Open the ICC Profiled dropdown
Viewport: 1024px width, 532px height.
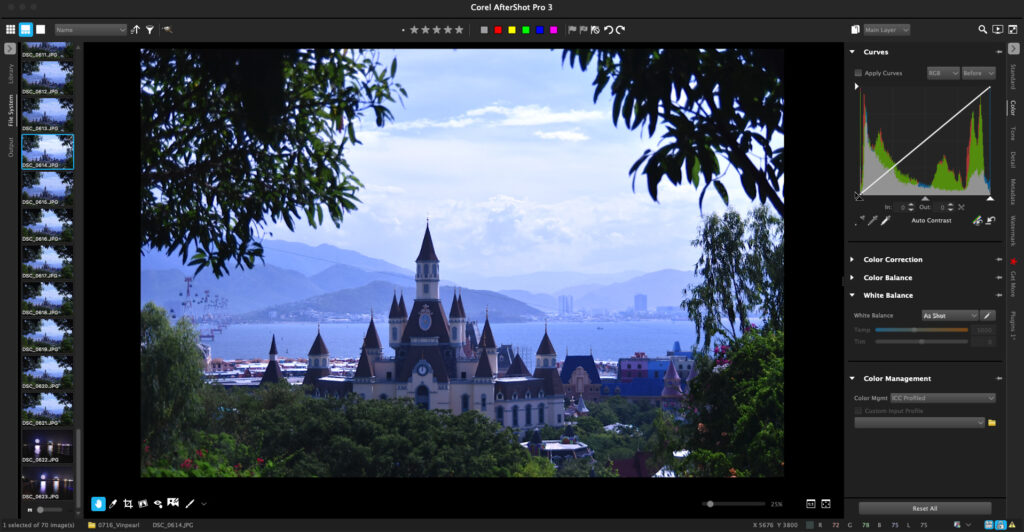pos(943,398)
